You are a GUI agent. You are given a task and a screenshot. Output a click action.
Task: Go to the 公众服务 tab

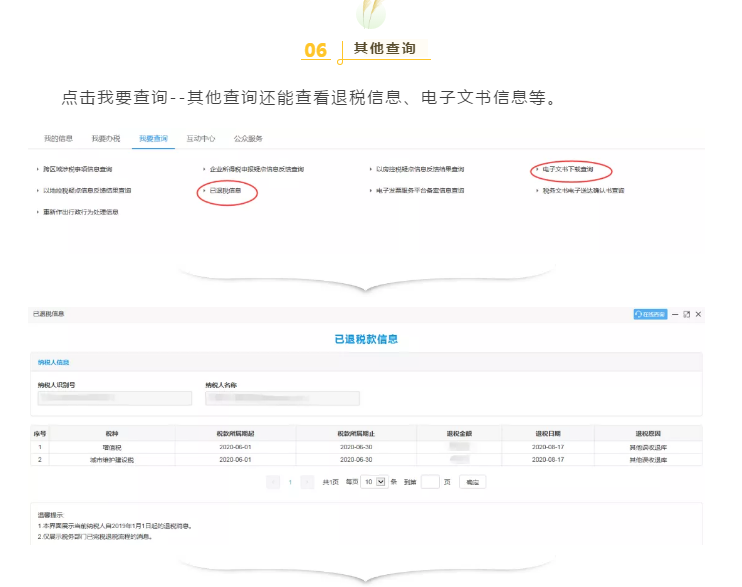[248, 138]
